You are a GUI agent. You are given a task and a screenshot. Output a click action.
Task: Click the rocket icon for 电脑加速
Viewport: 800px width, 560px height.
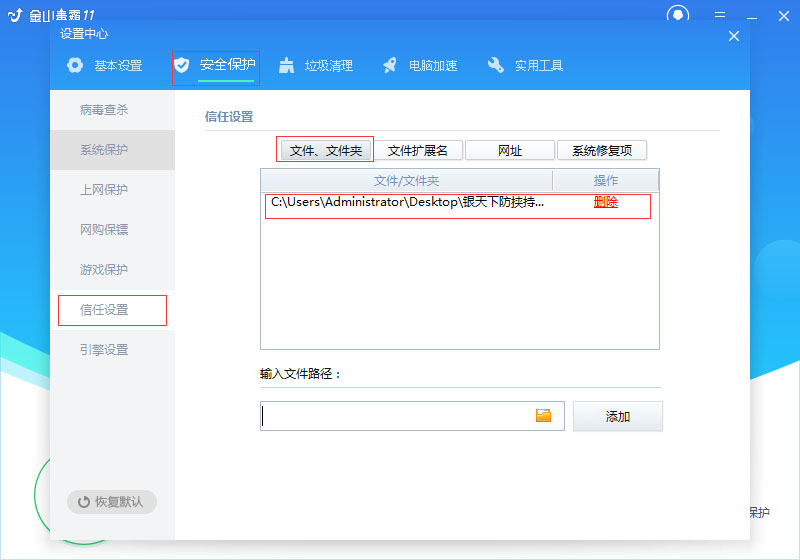pyautogui.click(x=391, y=66)
